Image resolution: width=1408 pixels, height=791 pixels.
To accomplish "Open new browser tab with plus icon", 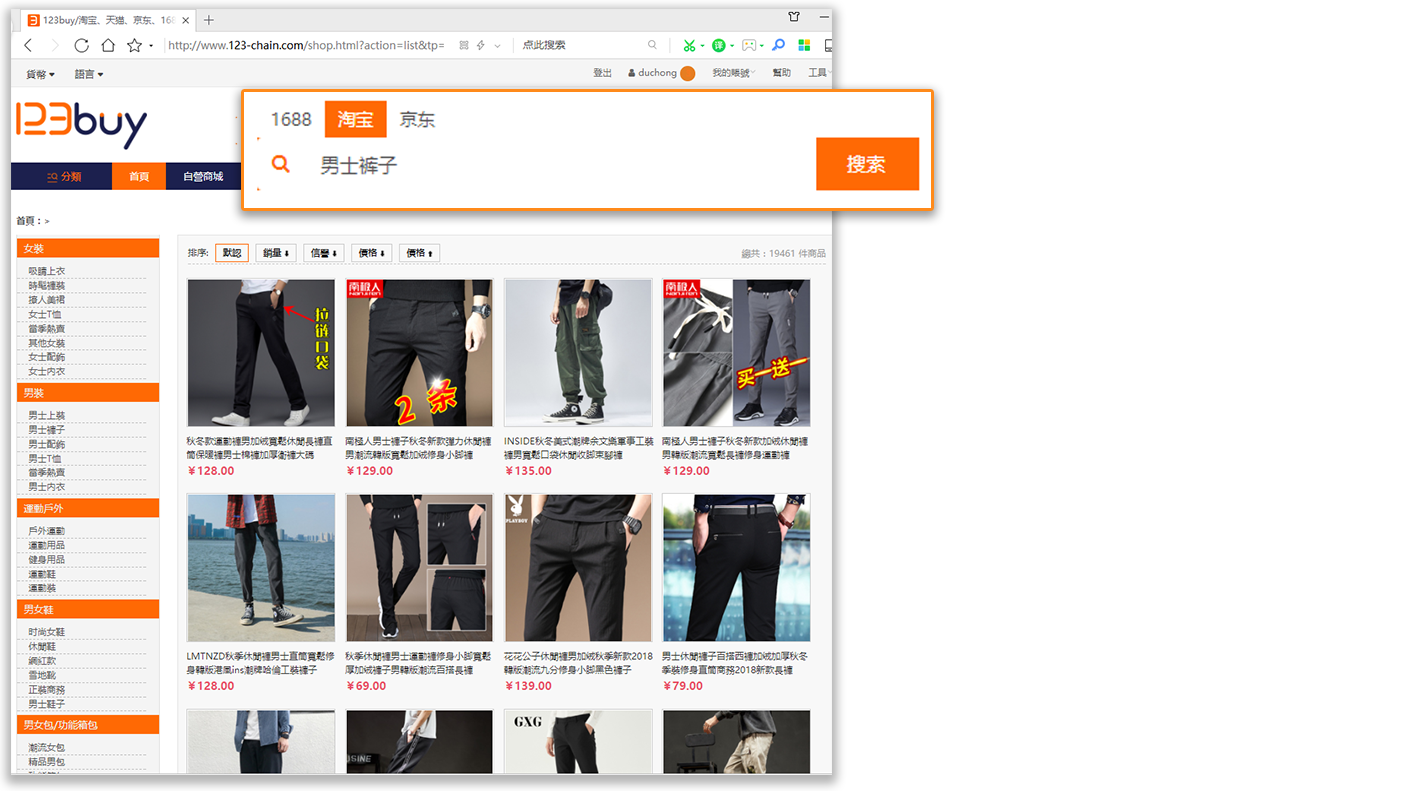I will pos(209,20).
